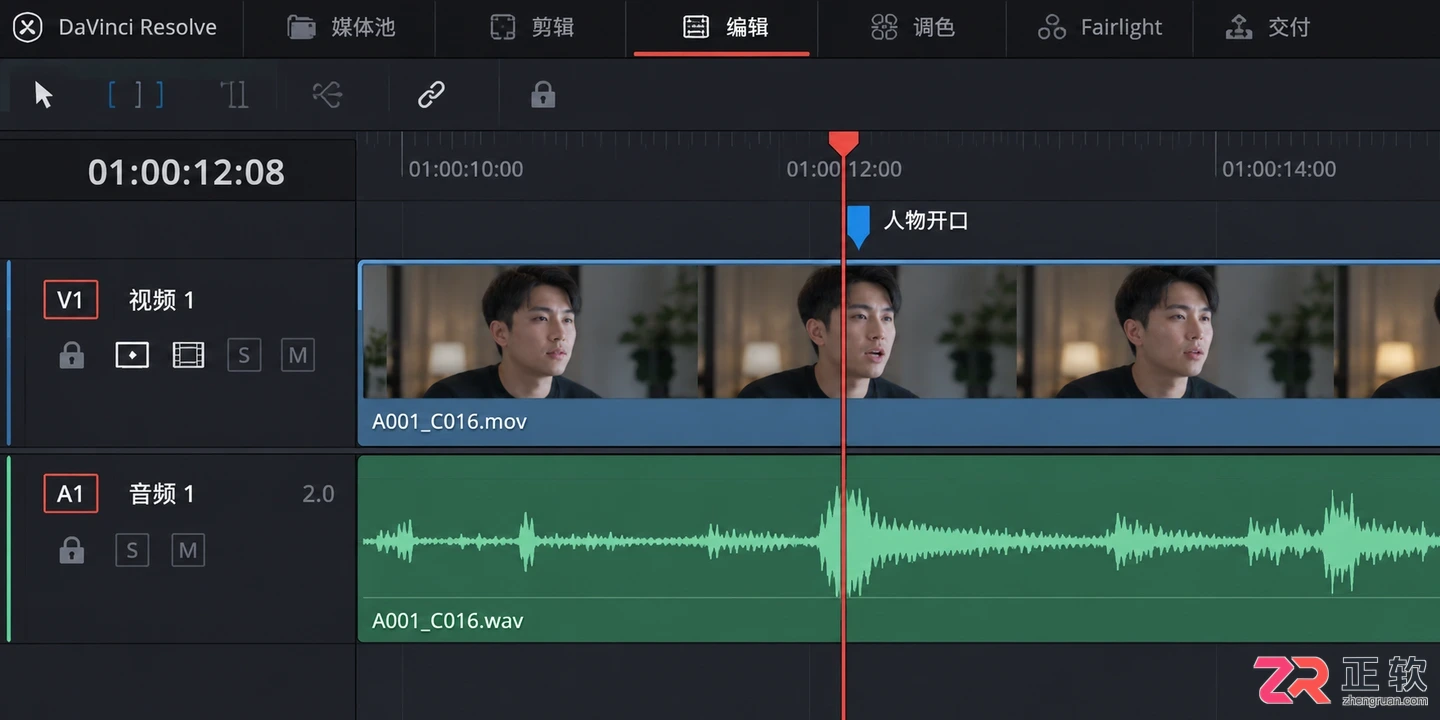Solo the V1 video track
This screenshot has height=720, width=1440.
(x=244, y=355)
